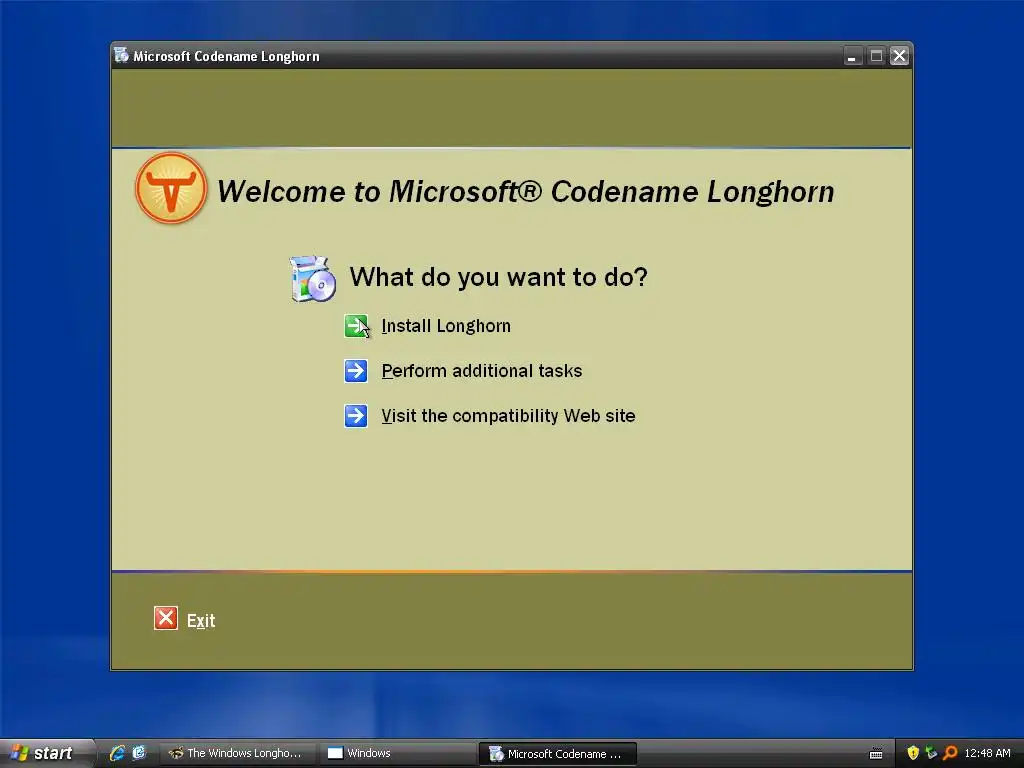Switch to the Windows taskbar button
1024x768 pixels.
[x=398, y=753]
